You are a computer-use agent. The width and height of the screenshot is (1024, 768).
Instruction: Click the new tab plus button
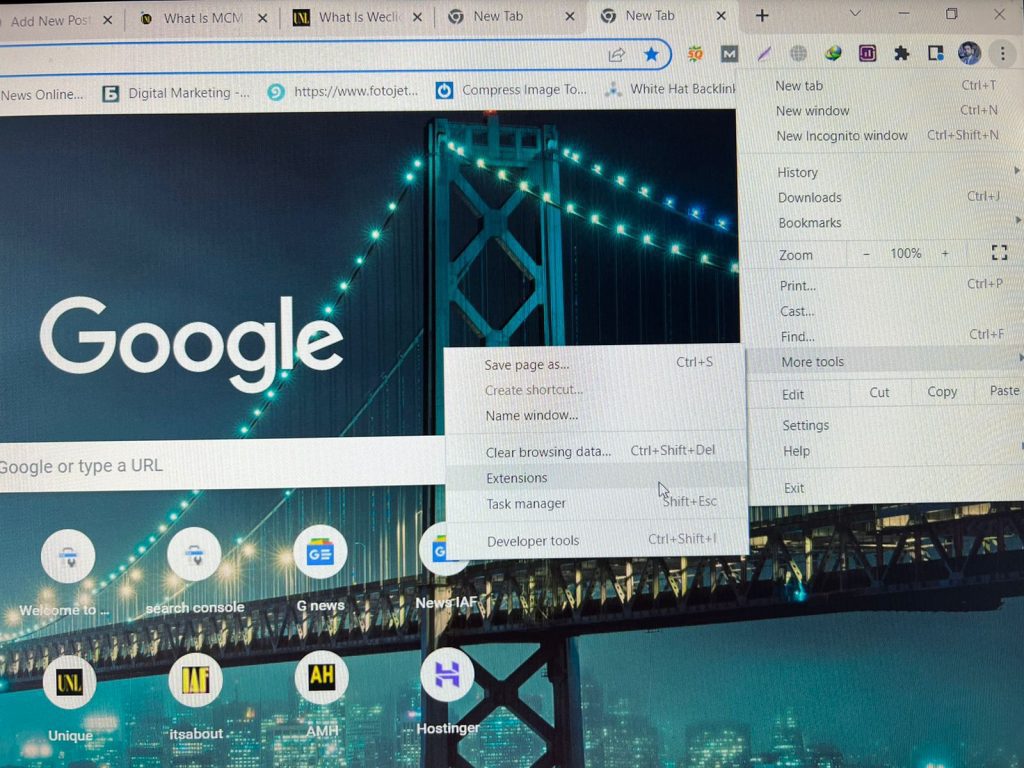[x=762, y=15]
